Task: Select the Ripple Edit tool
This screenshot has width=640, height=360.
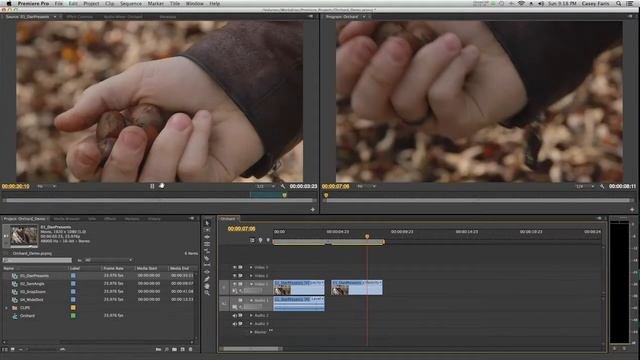Action: tap(207, 237)
